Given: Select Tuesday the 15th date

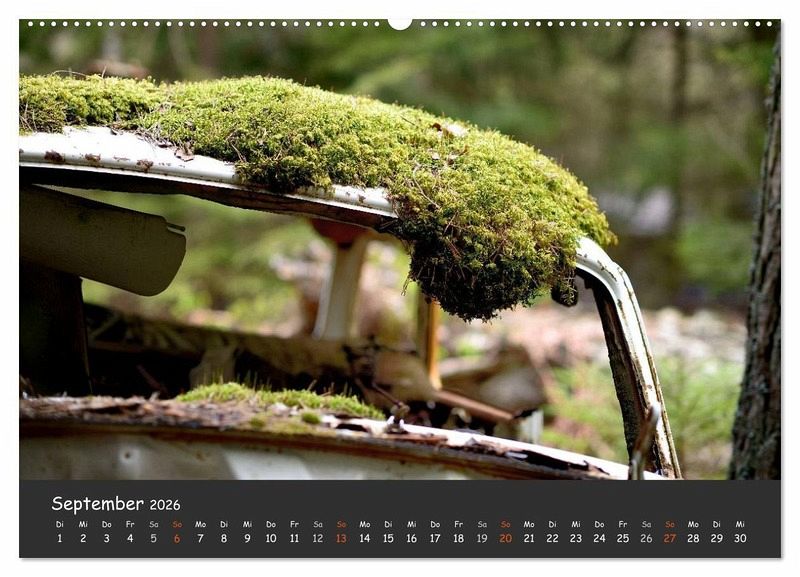Looking at the screenshot, I should click(x=388, y=538).
